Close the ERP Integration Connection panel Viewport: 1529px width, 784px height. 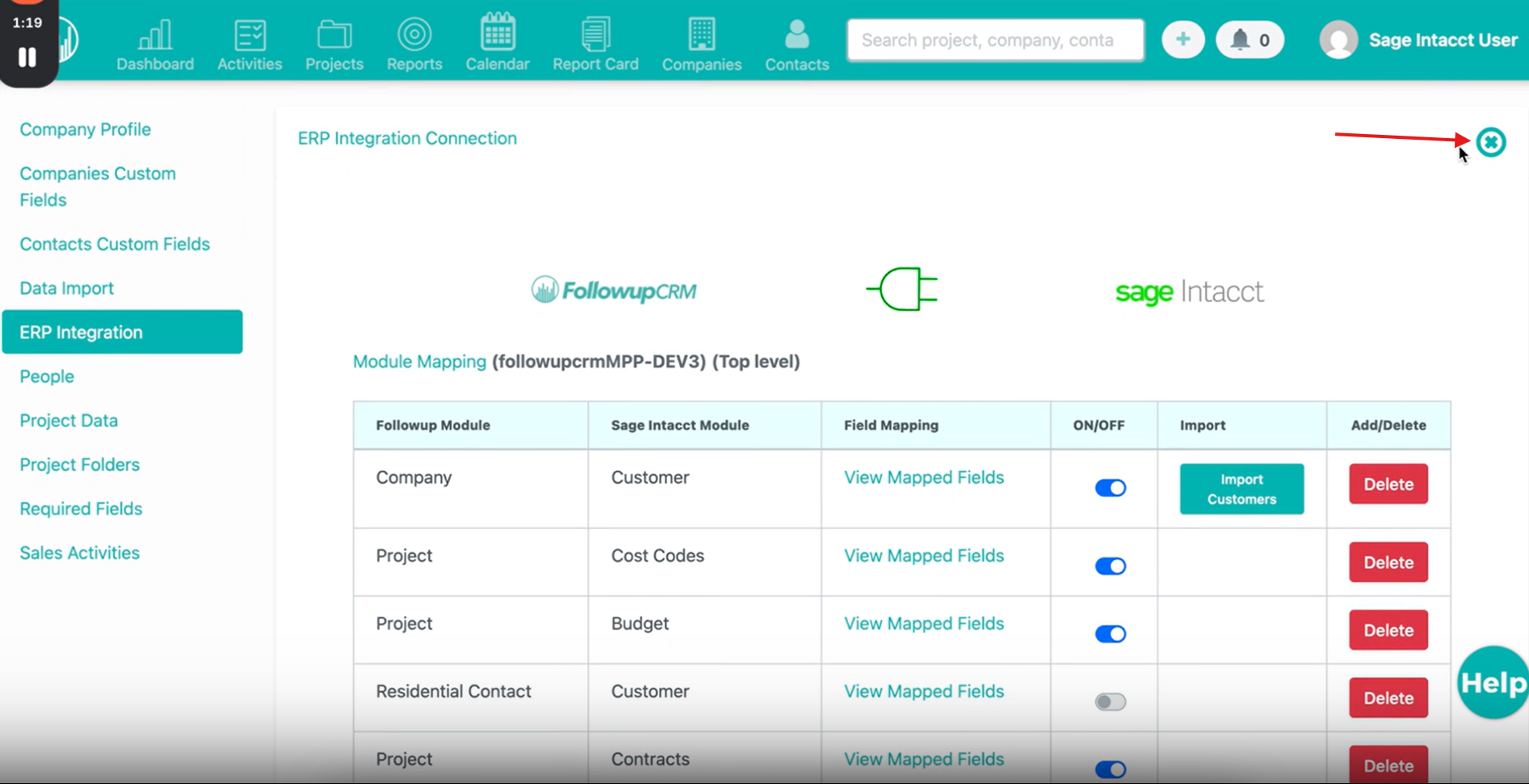(1491, 142)
